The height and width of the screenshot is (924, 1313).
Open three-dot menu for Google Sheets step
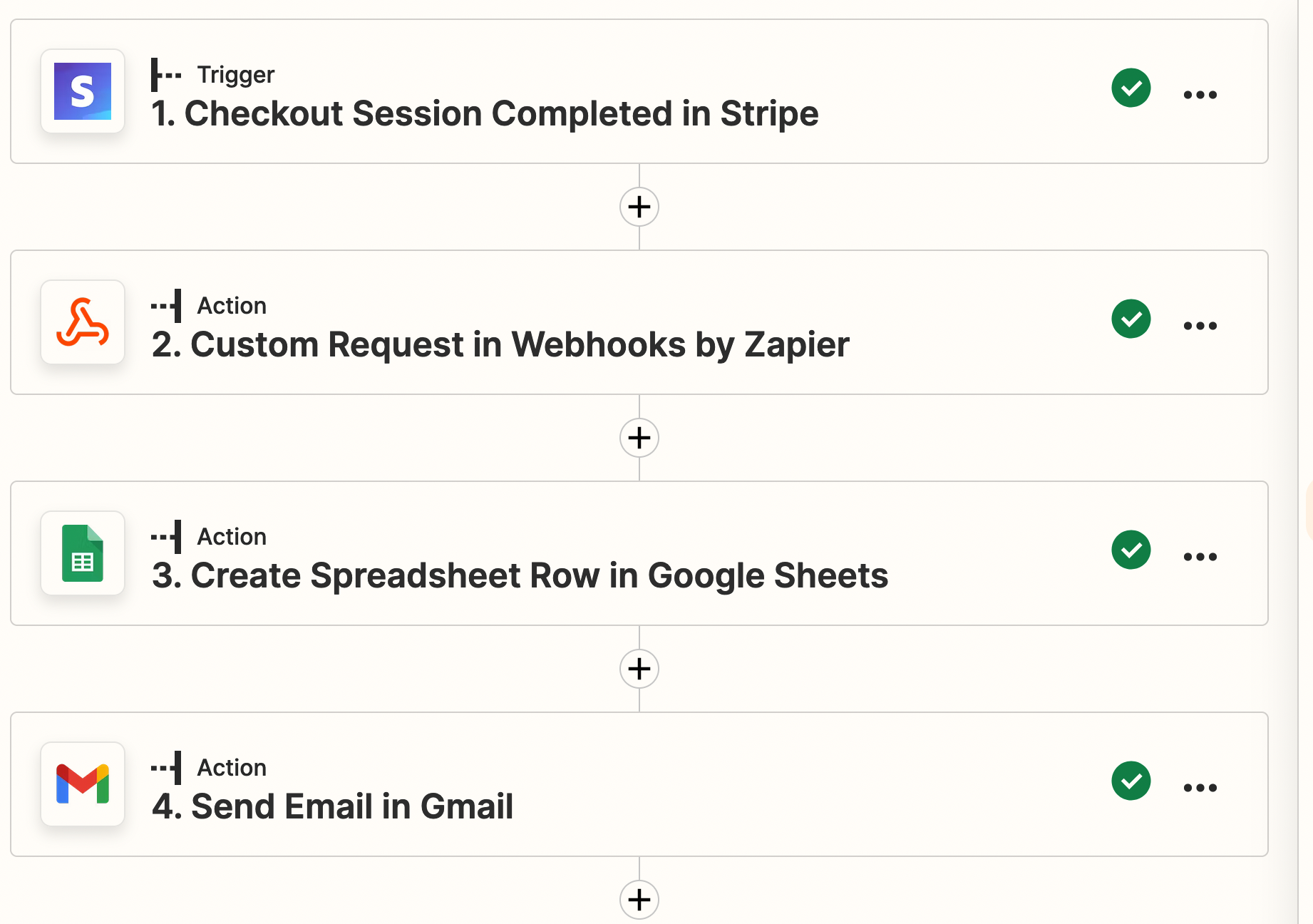click(x=1200, y=557)
